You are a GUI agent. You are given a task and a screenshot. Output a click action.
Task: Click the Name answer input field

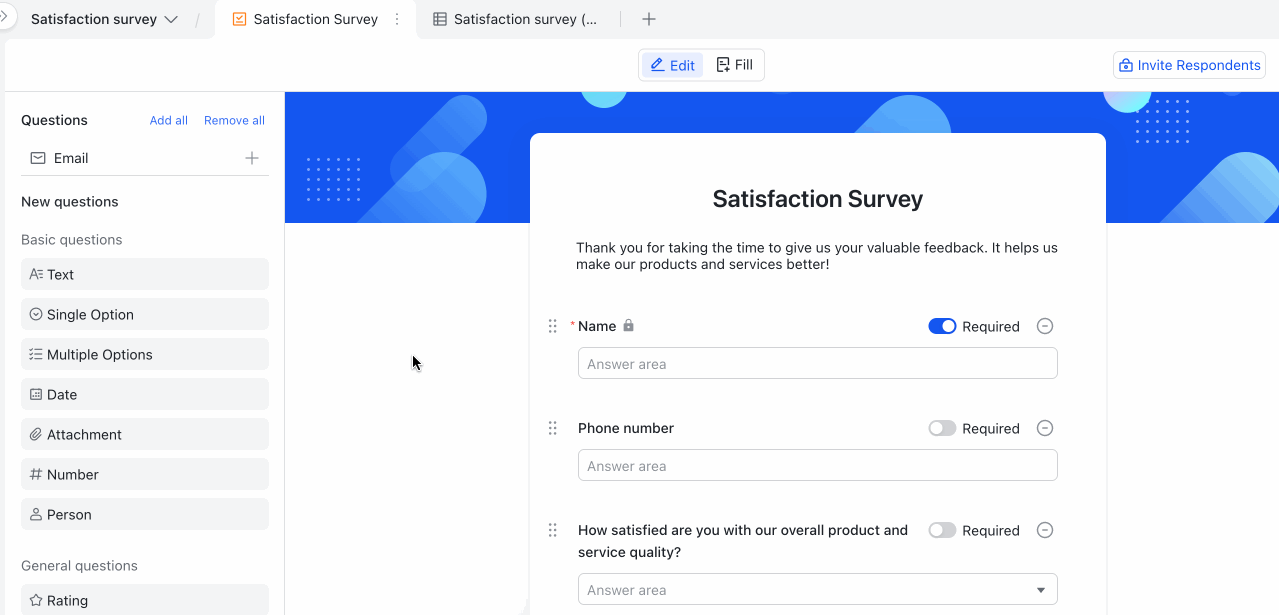[x=817, y=363]
